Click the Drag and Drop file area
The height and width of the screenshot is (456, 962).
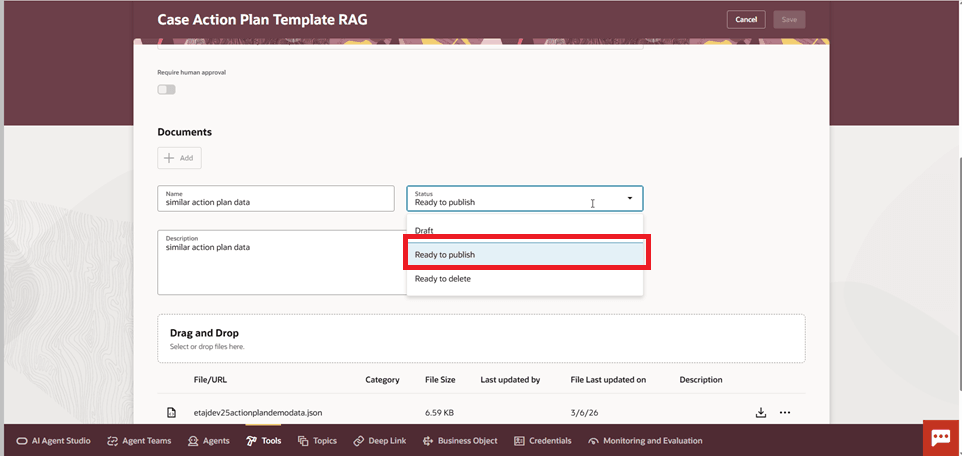pos(482,338)
